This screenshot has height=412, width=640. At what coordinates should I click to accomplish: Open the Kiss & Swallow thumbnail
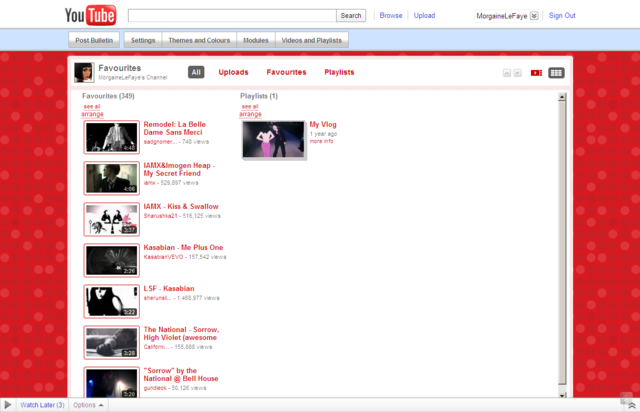tap(111, 219)
